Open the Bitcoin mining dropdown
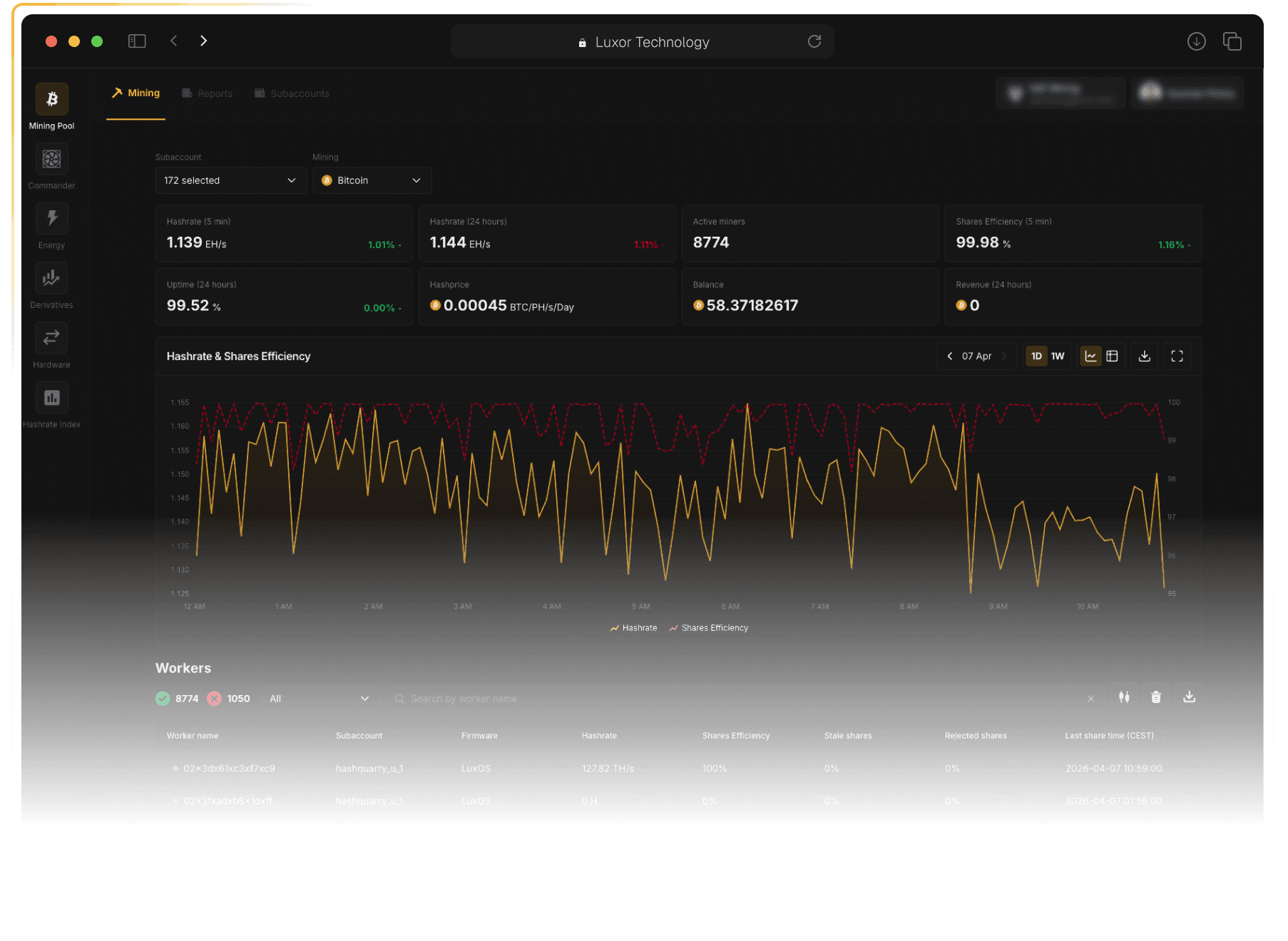1288x941 pixels. click(372, 180)
